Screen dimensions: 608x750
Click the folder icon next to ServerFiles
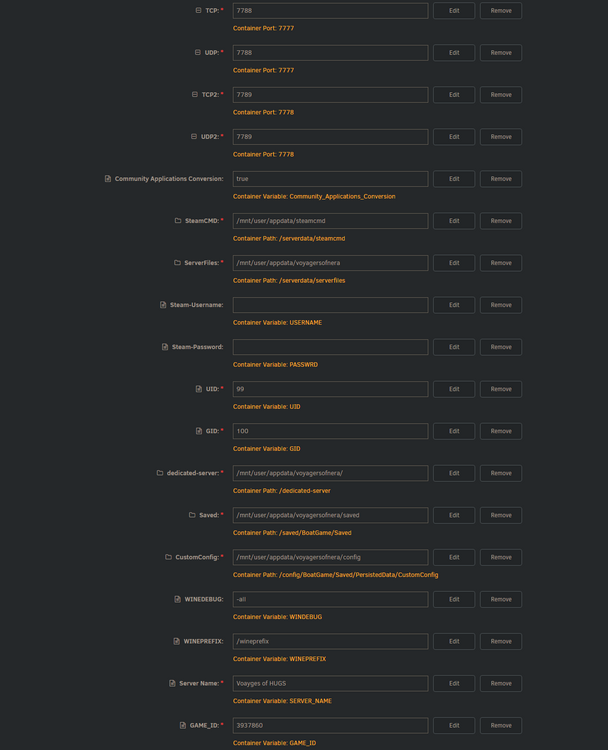(177, 263)
